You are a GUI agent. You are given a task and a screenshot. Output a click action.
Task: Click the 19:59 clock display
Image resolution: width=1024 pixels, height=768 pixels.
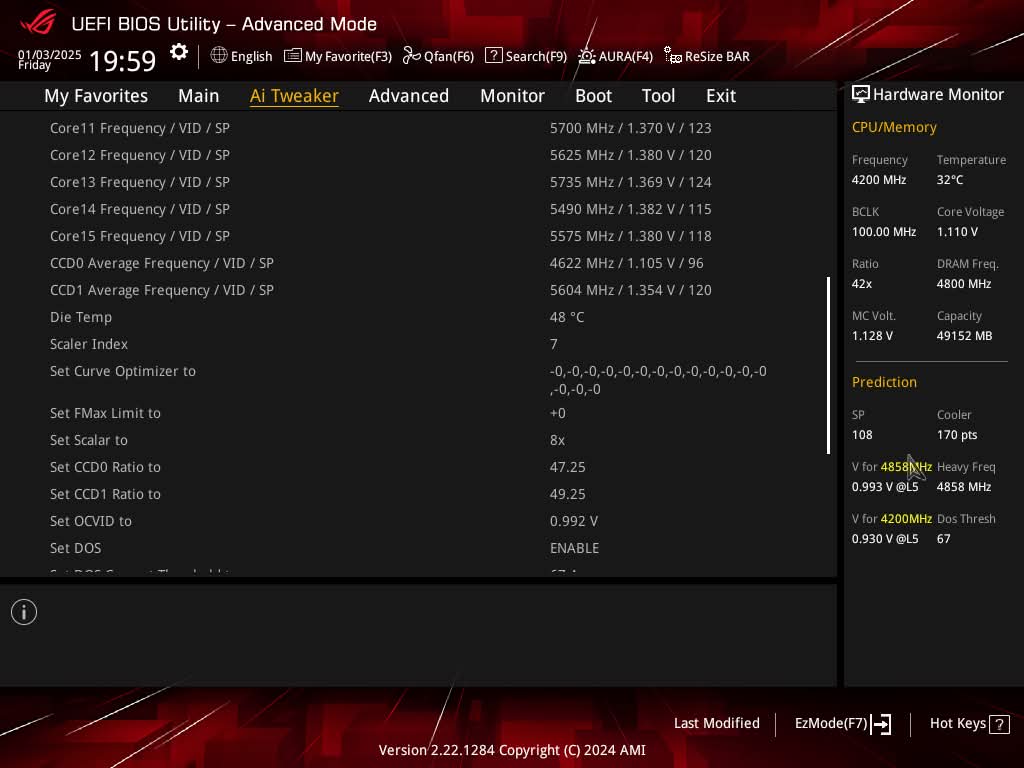123,61
